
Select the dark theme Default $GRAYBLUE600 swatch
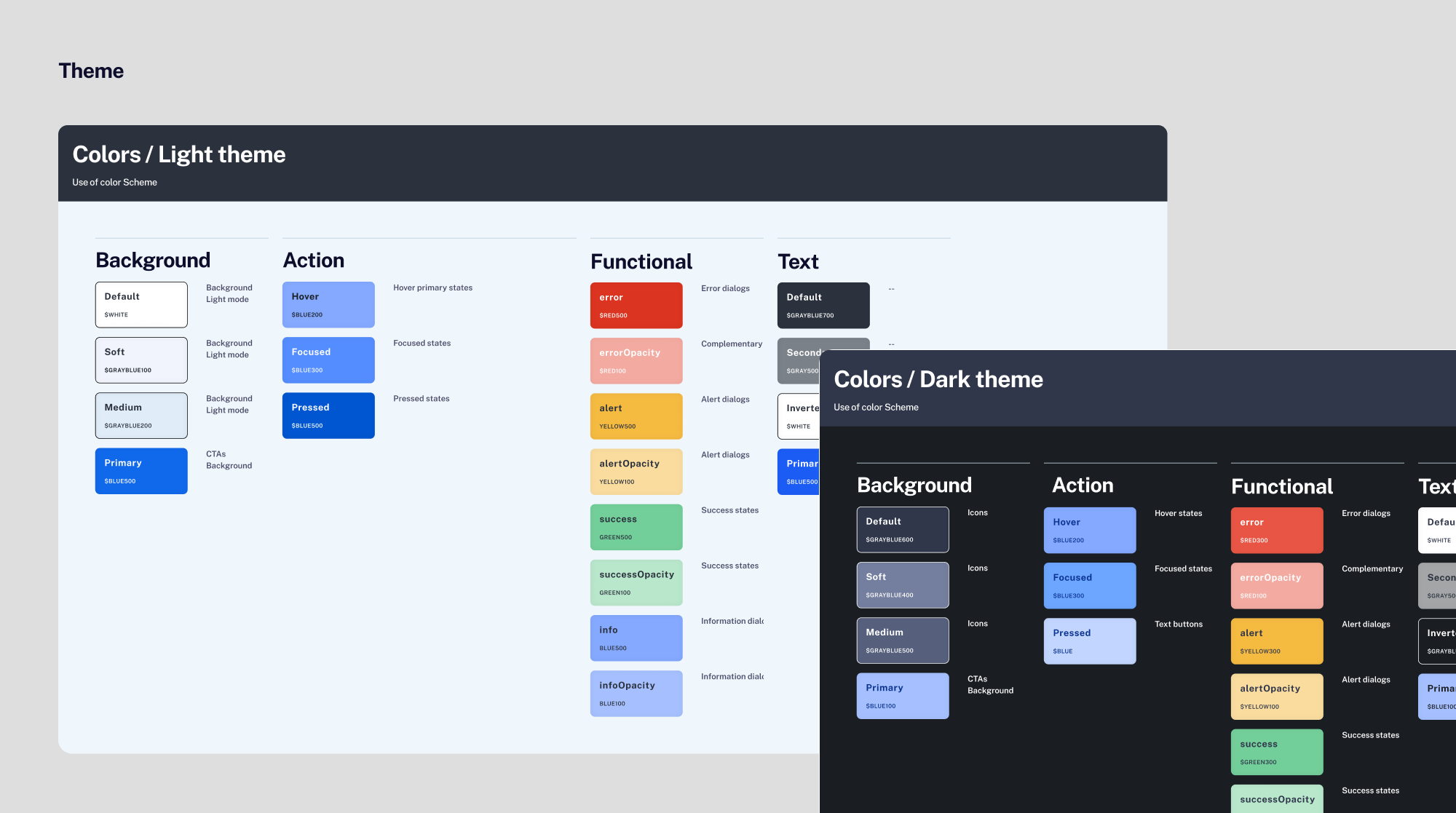pyautogui.click(x=903, y=530)
